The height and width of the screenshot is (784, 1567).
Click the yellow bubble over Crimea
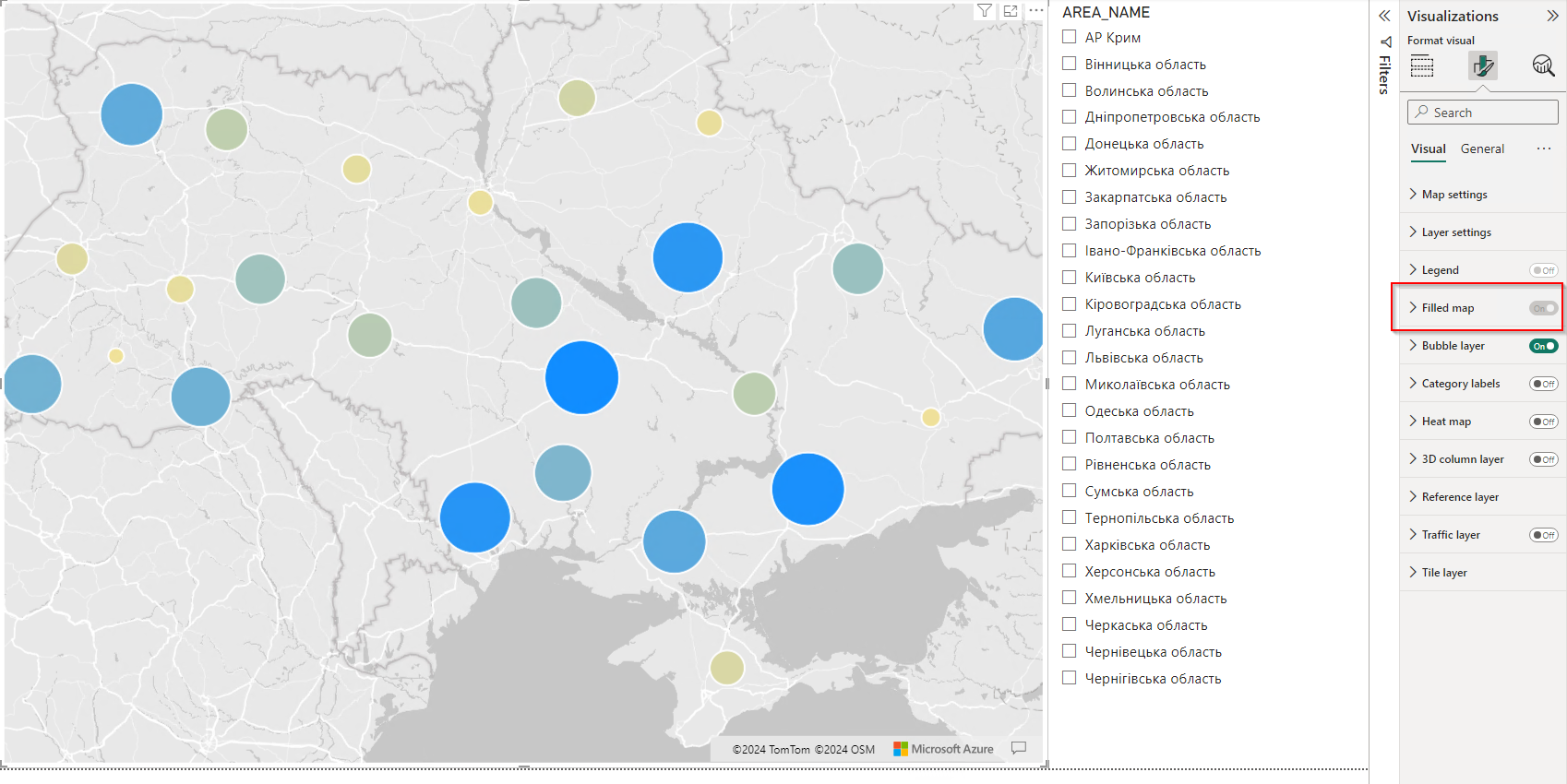tap(727, 668)
